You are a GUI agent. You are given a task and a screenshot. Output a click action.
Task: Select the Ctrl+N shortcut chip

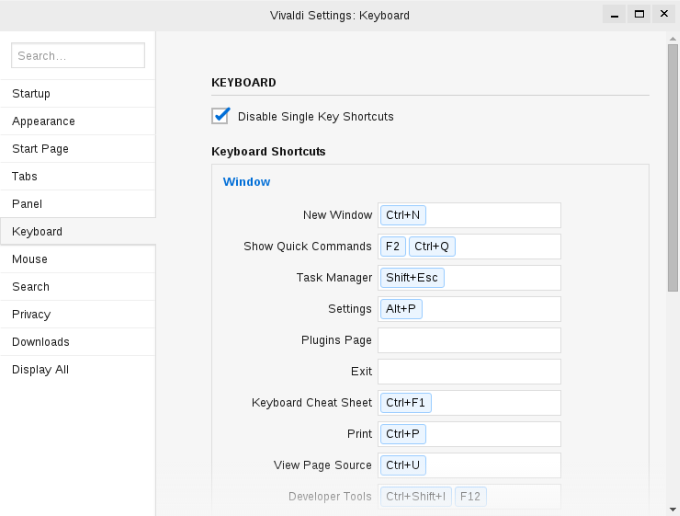pos(403,215)
